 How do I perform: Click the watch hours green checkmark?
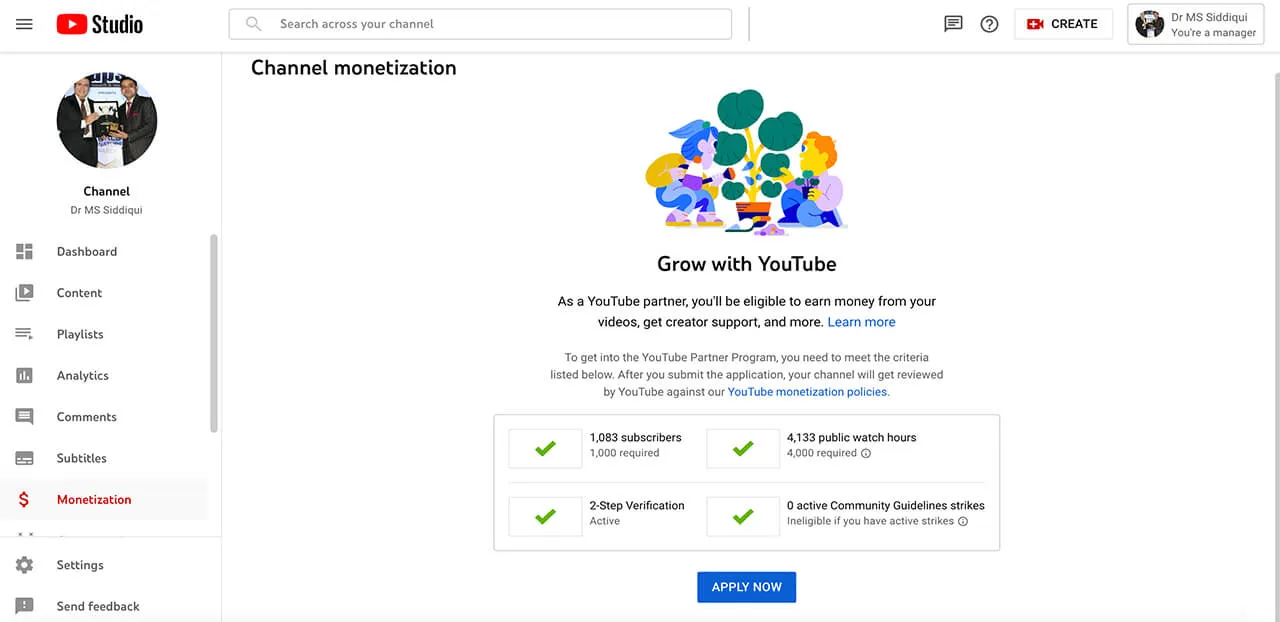click(743, 449)
